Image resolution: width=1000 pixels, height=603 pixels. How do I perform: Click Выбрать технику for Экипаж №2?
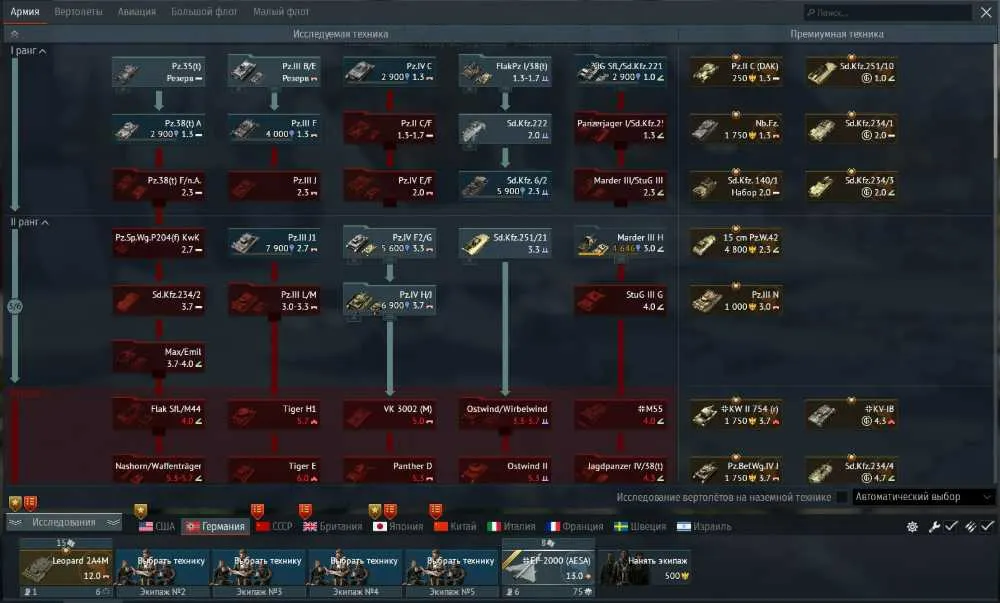tap(162, 567)
